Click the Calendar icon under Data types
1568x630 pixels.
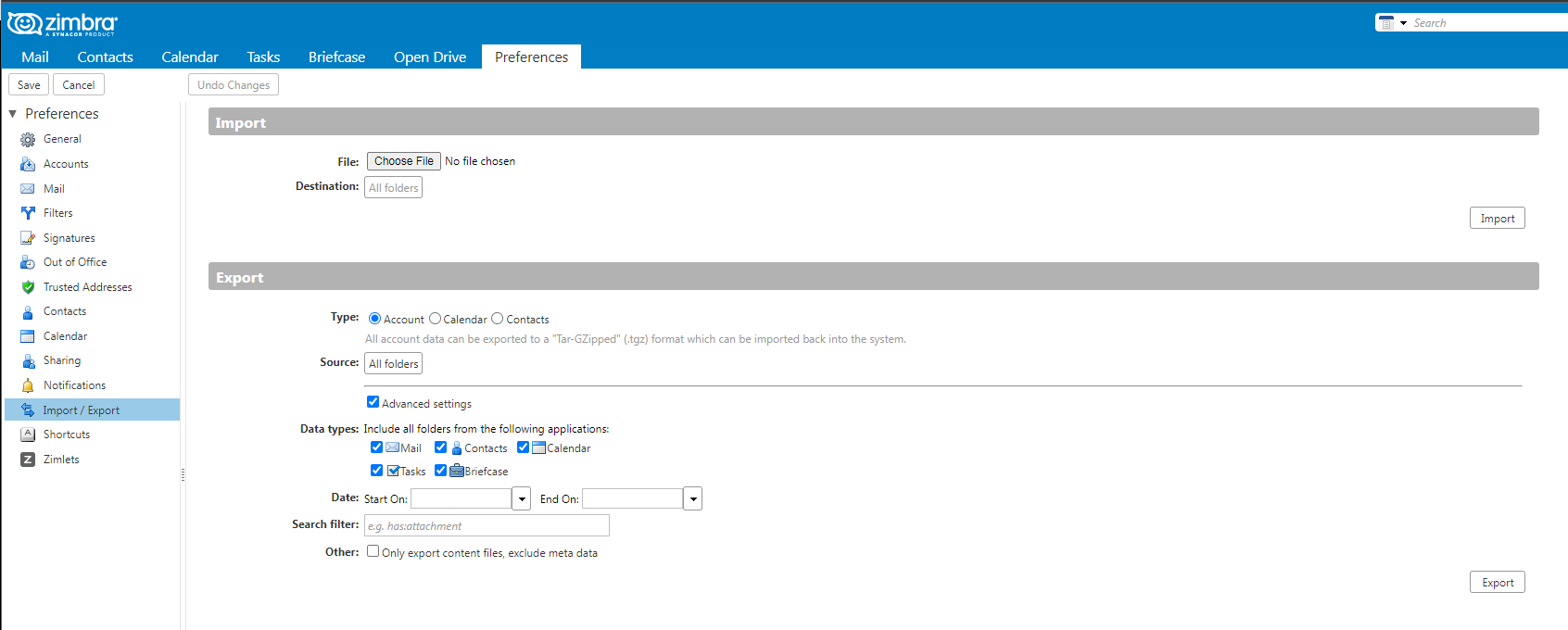click(x=539, y=447)
